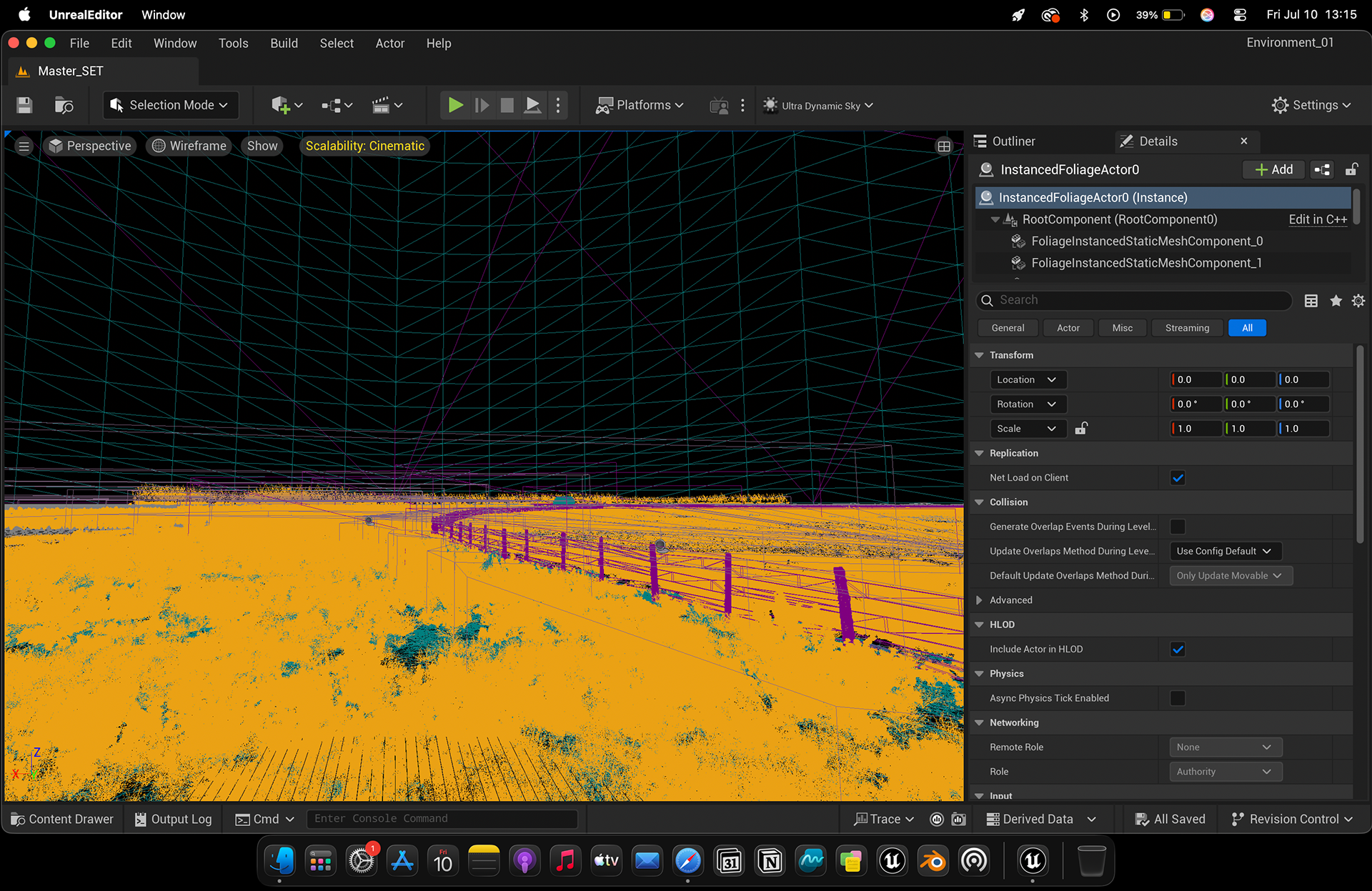Click the Browse content folder icon
Screen dimensions: 1372x891
click(64, 105)
